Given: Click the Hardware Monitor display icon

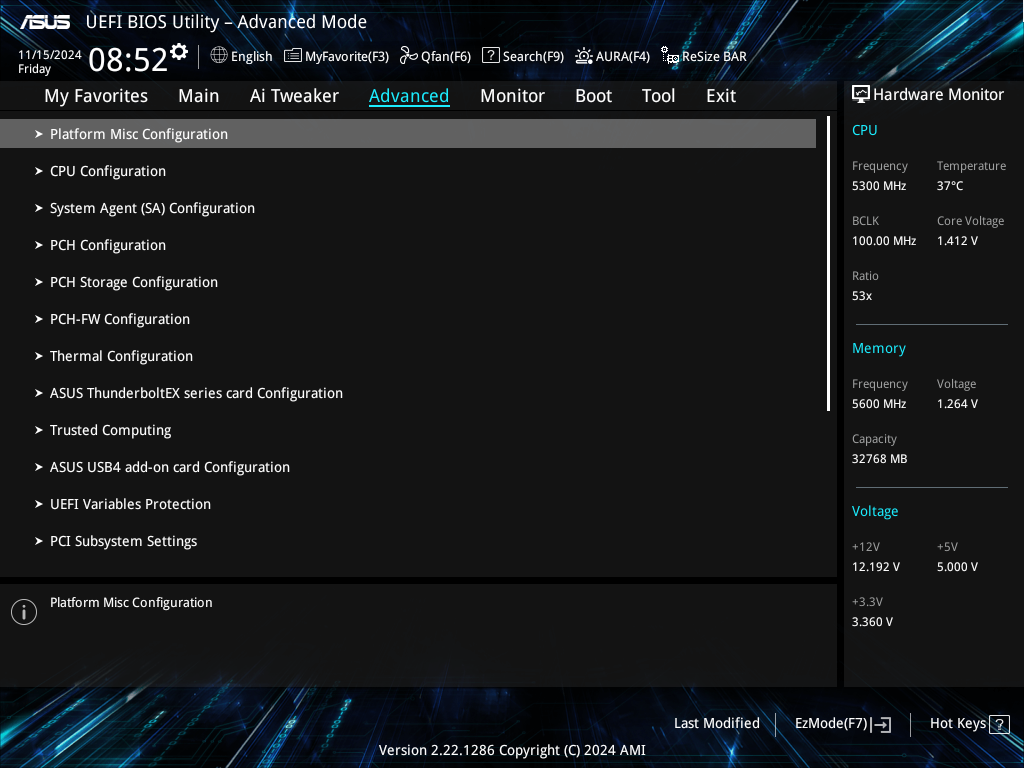Looking at the screenshot, I should (x=861, y=95).
